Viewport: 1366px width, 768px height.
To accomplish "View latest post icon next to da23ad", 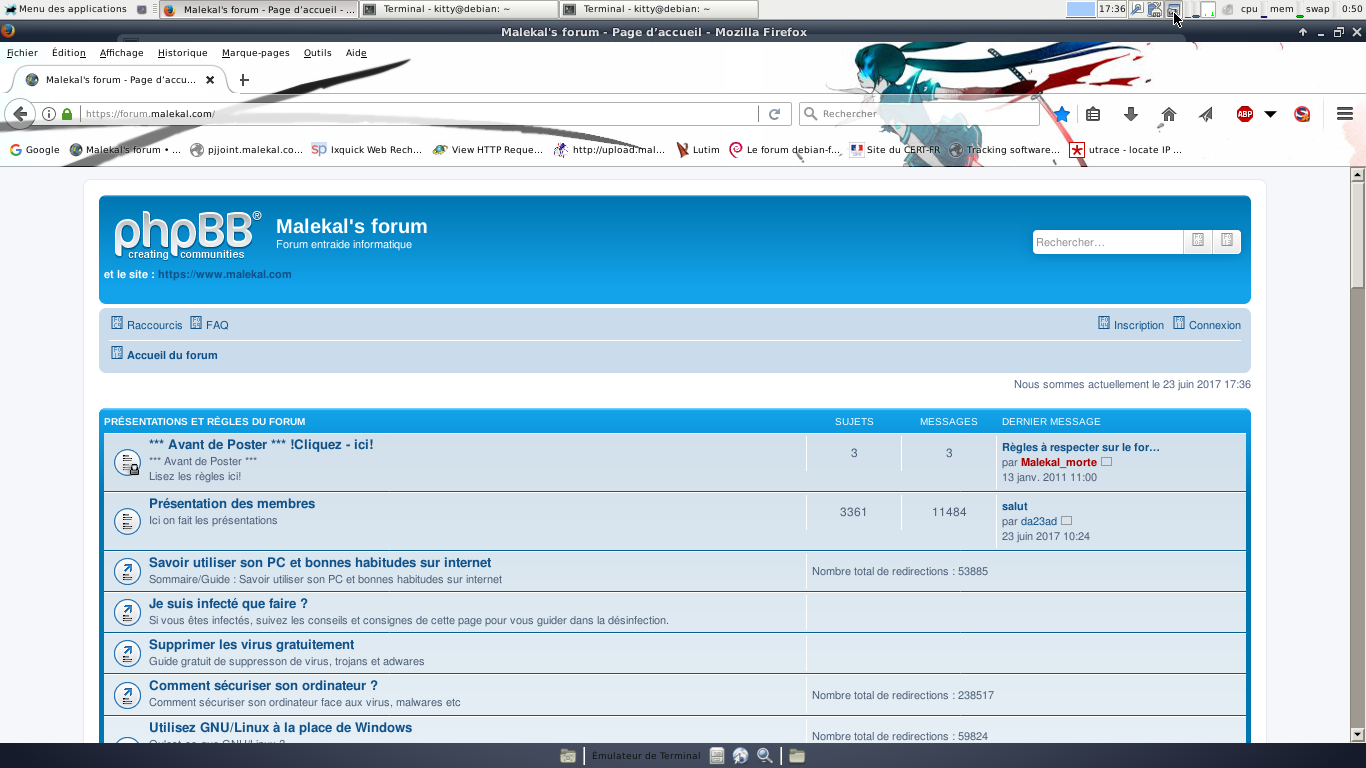I will pyautogui.click(x=1066, y=521).
